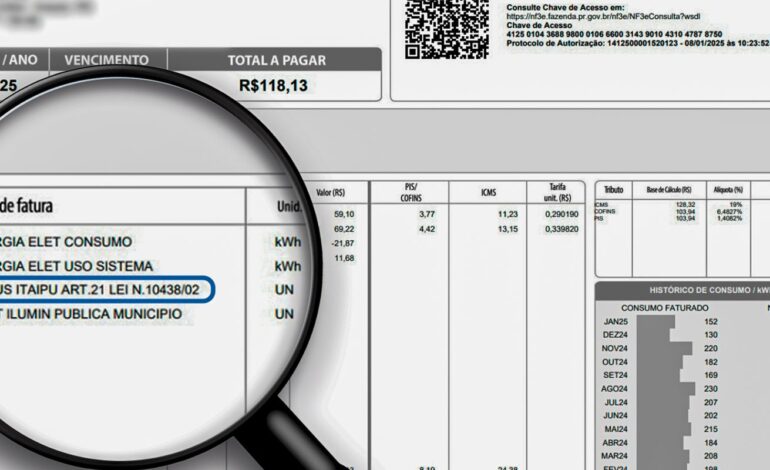Screen dimensions: 770x470
Task: Select the unit tariff 0,339820
Action: tap(562, 229)
